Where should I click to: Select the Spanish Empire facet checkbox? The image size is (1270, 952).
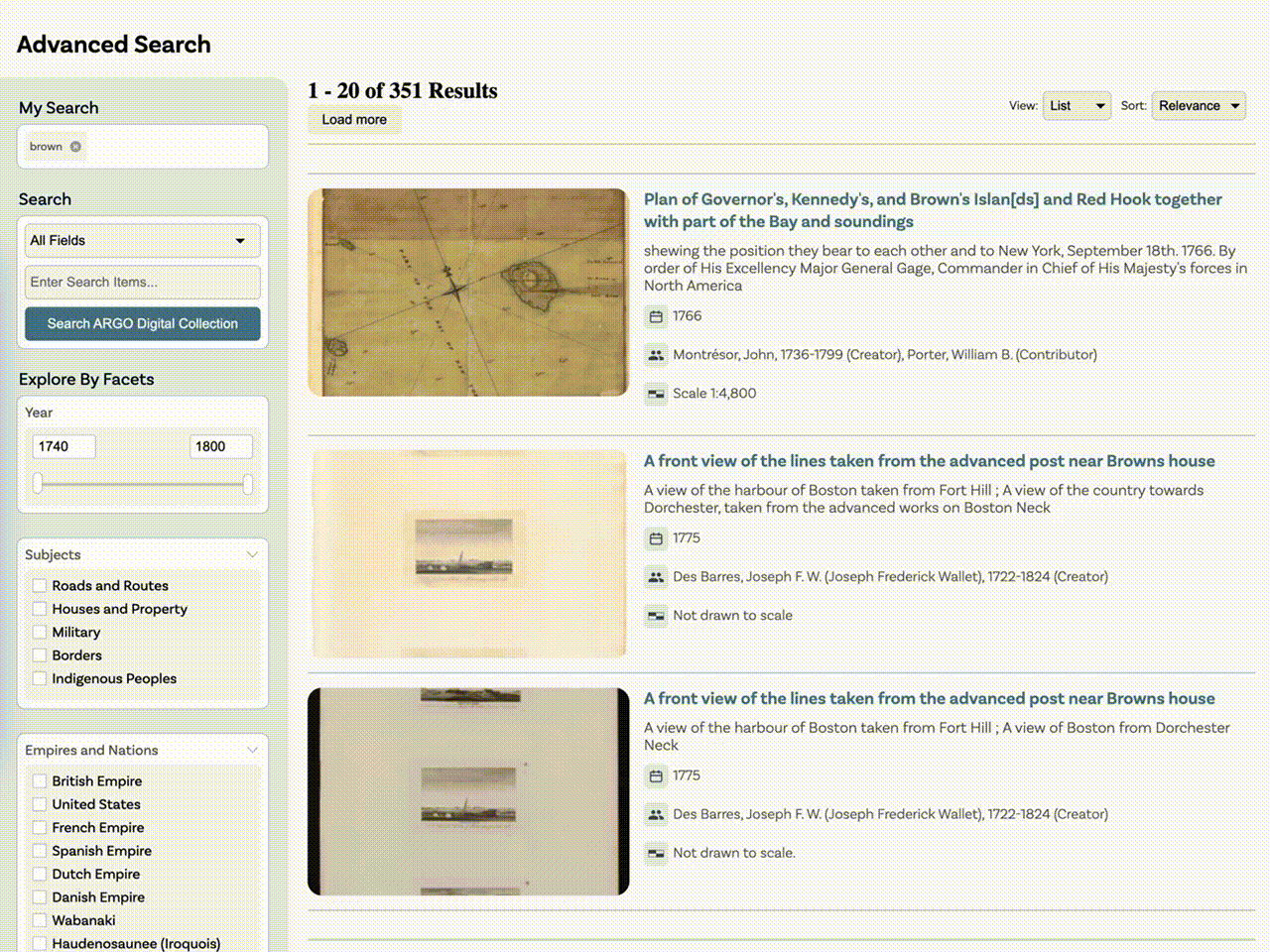(40, 851)
